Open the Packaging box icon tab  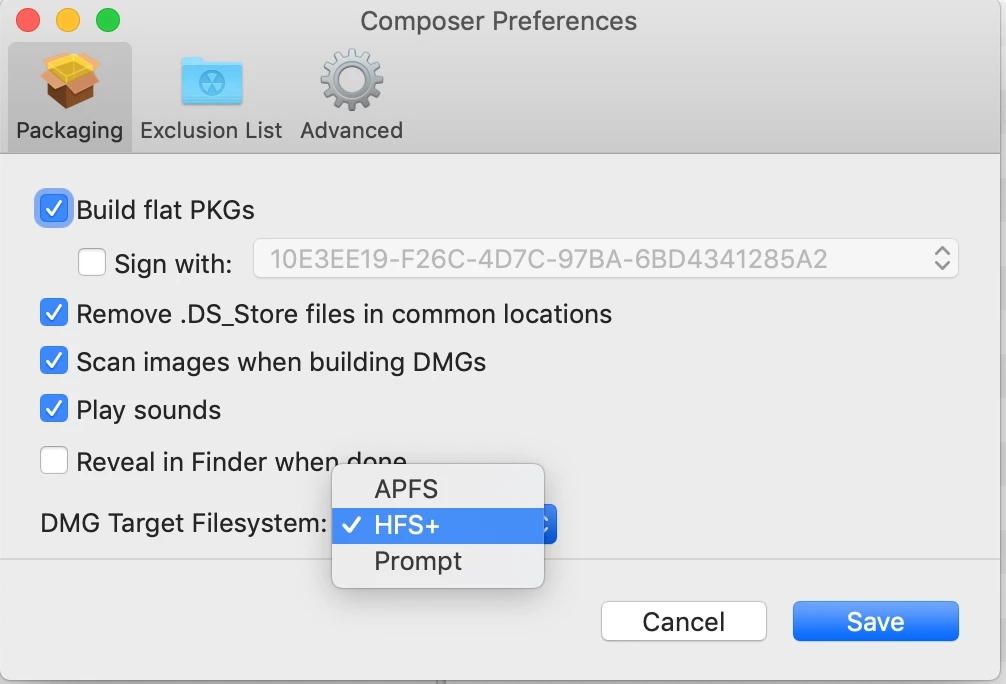click(70, 81)
